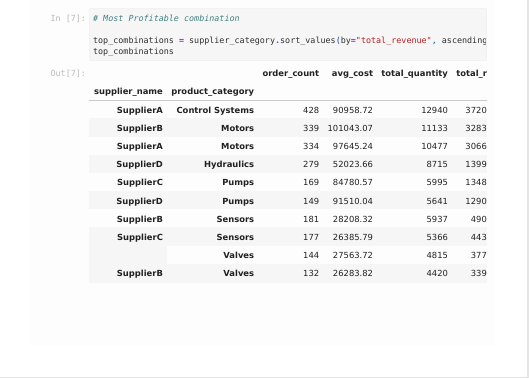Click the In [7]: prompt label

(68, 18)
